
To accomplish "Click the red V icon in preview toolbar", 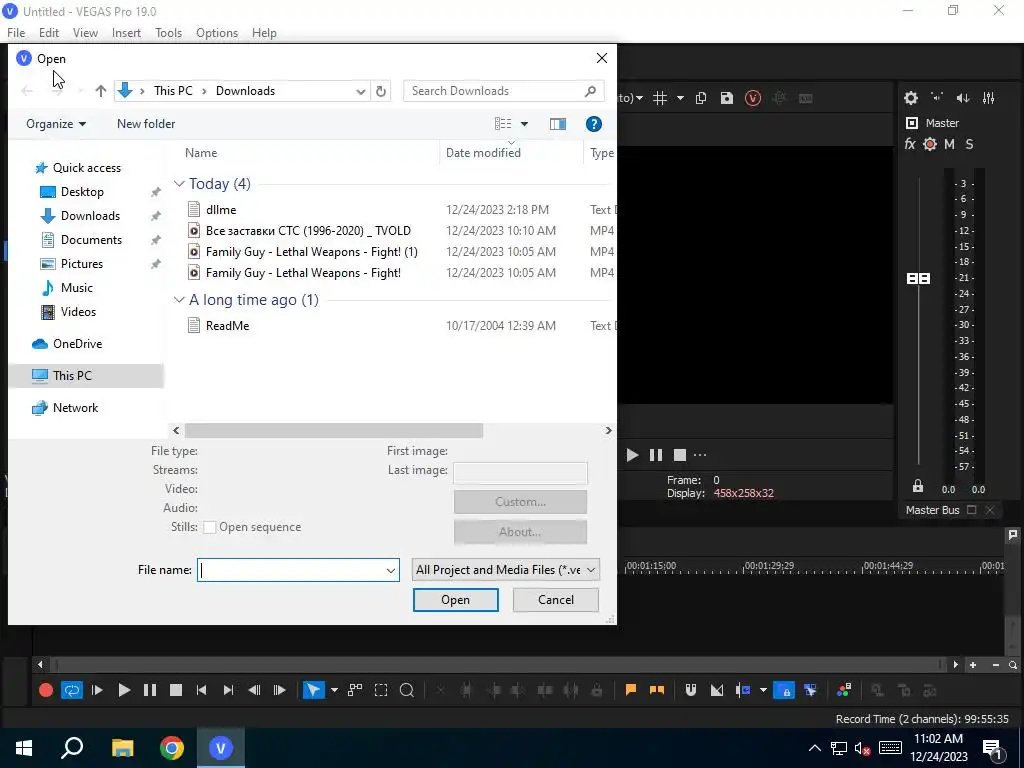I will (x=753, y=98).
